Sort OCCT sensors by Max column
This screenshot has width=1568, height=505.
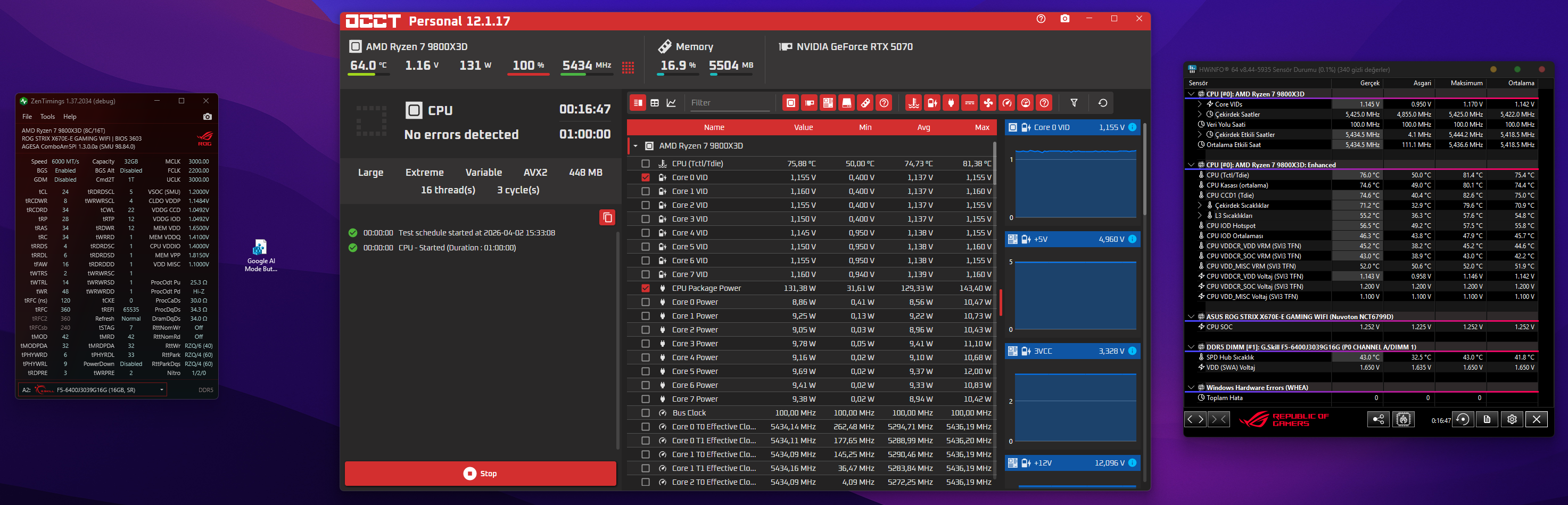click(x=982, y=127)
